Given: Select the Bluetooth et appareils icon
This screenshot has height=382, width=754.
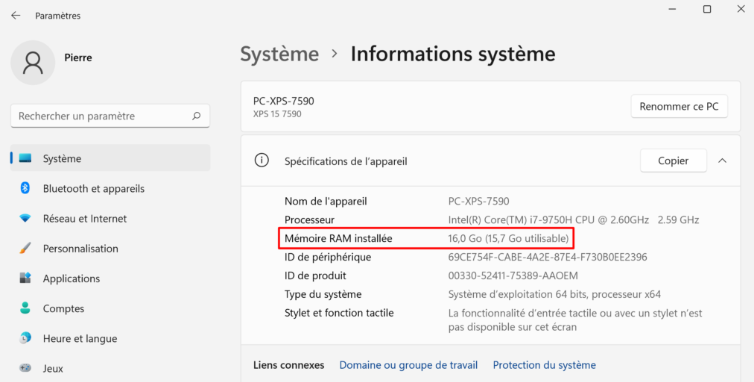Looking at the screenshot, I should pyautogui.click(x=25, y=188).
